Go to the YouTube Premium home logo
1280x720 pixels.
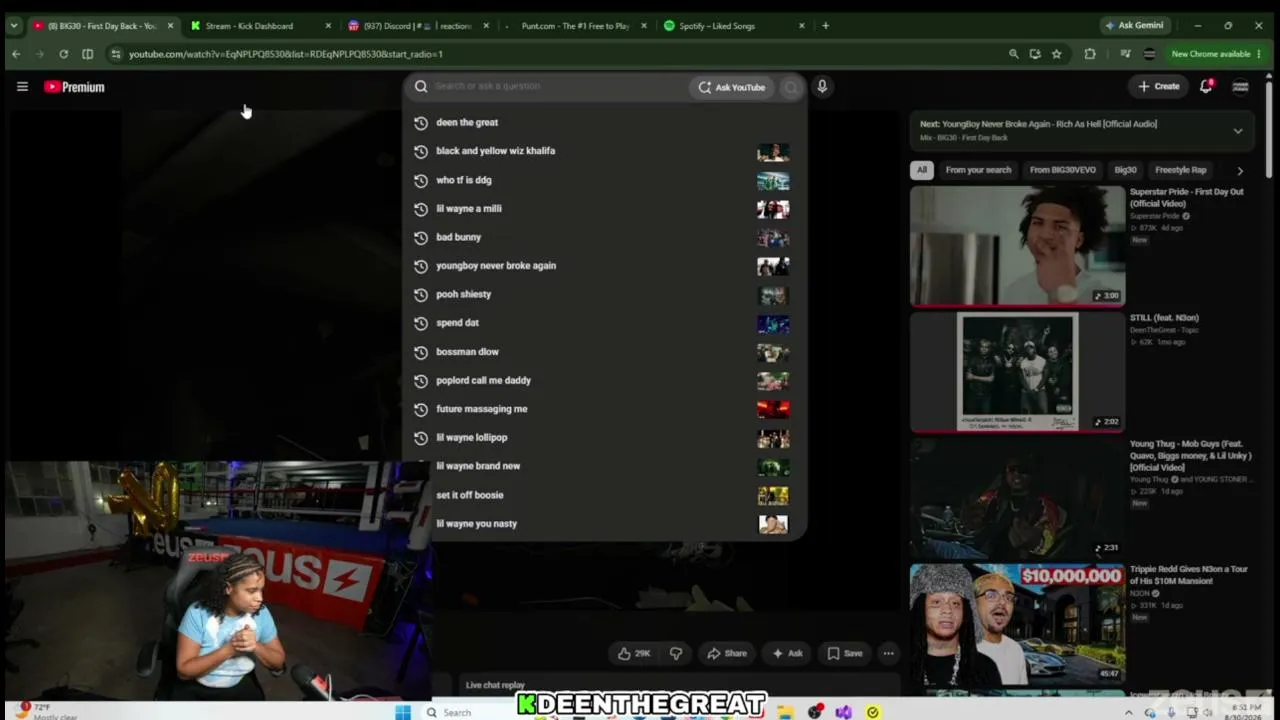coord(74,87)
